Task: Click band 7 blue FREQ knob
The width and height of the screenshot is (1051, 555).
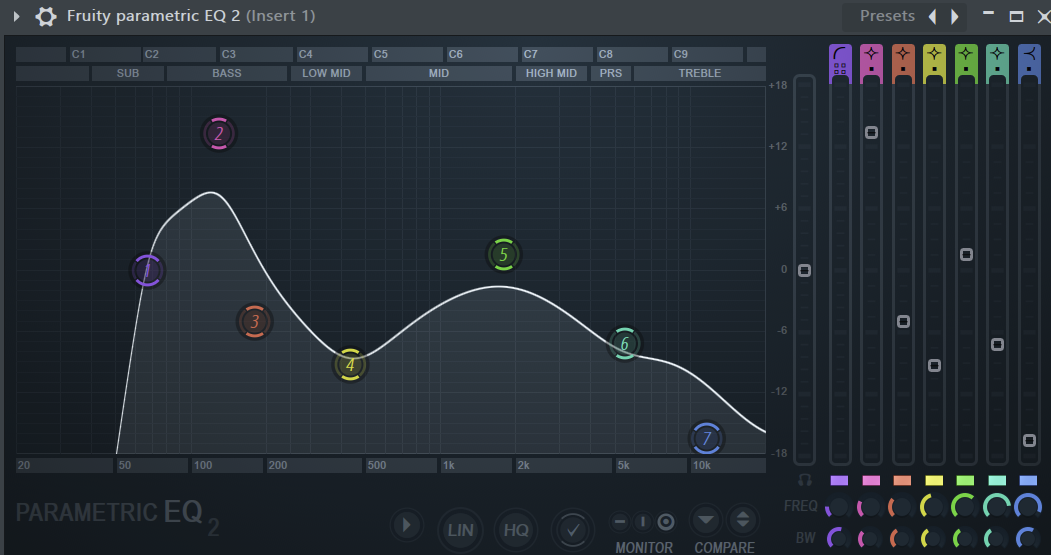Action: (1028, 507)
